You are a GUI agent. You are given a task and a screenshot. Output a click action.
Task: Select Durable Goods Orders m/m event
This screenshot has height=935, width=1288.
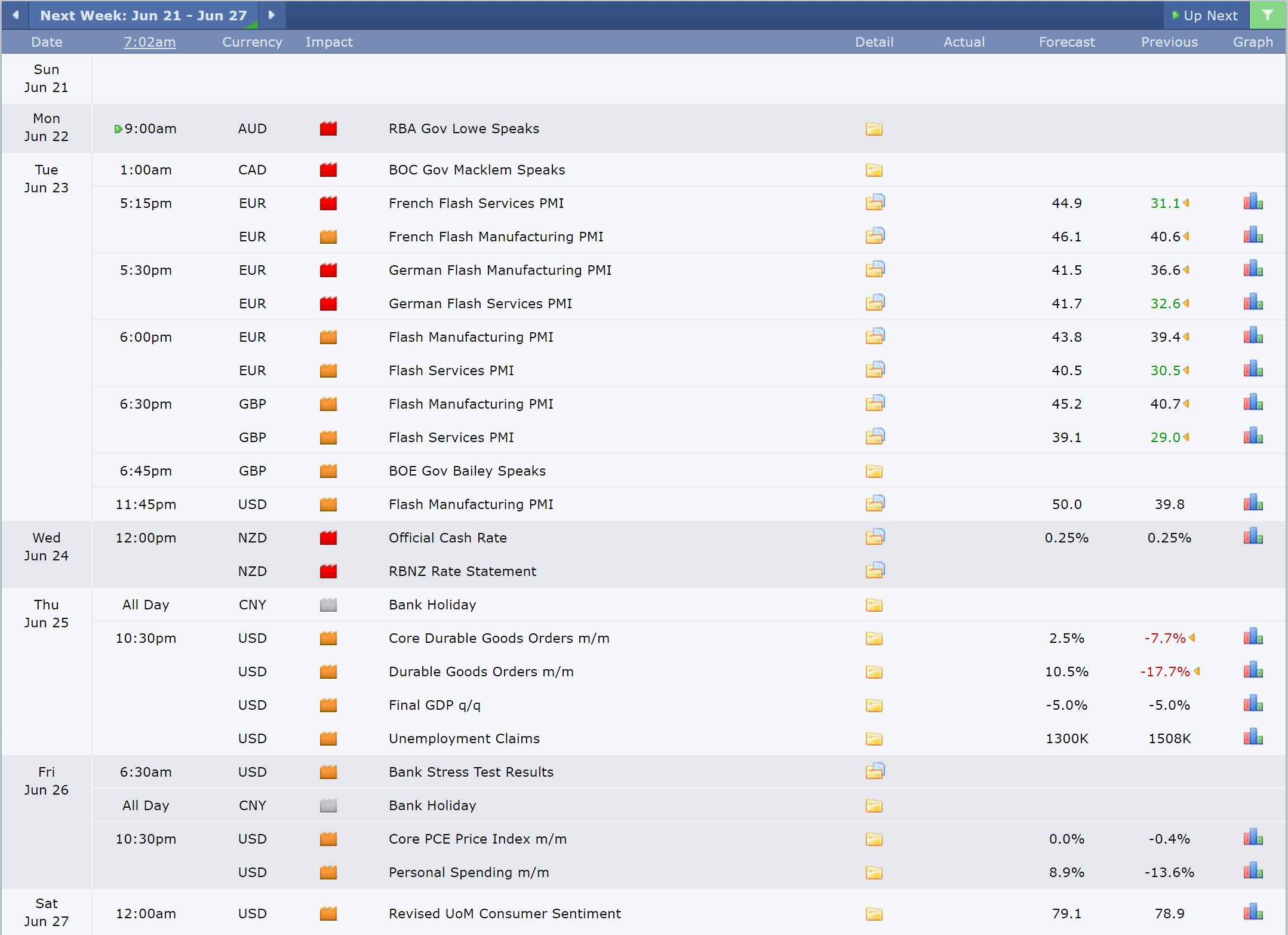pos(481,672)
